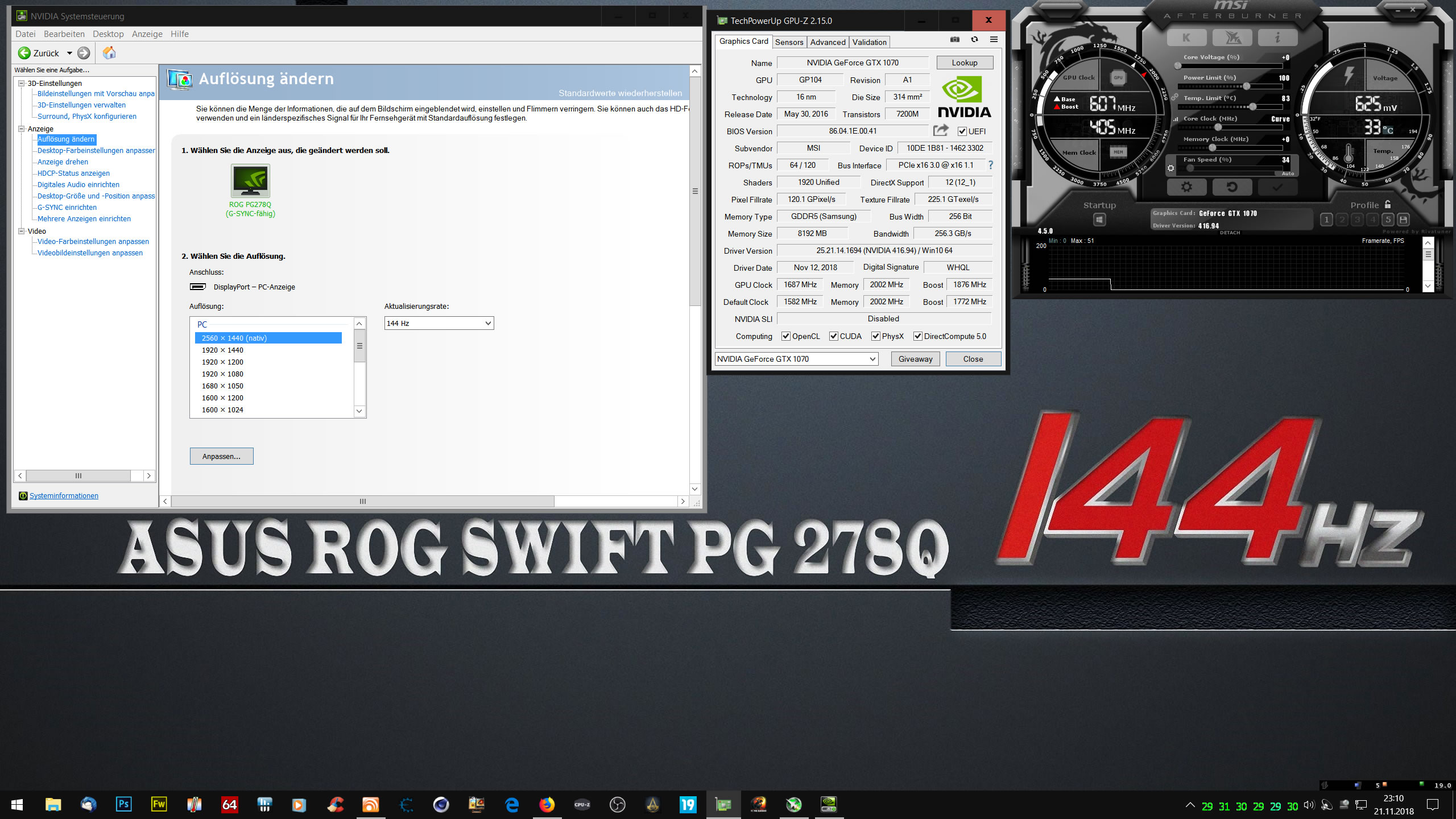This screenshot has width=1456, height=819.
Task: Click the reset-to-defaults arrow in Afterburner
Action: (1232, 187)
